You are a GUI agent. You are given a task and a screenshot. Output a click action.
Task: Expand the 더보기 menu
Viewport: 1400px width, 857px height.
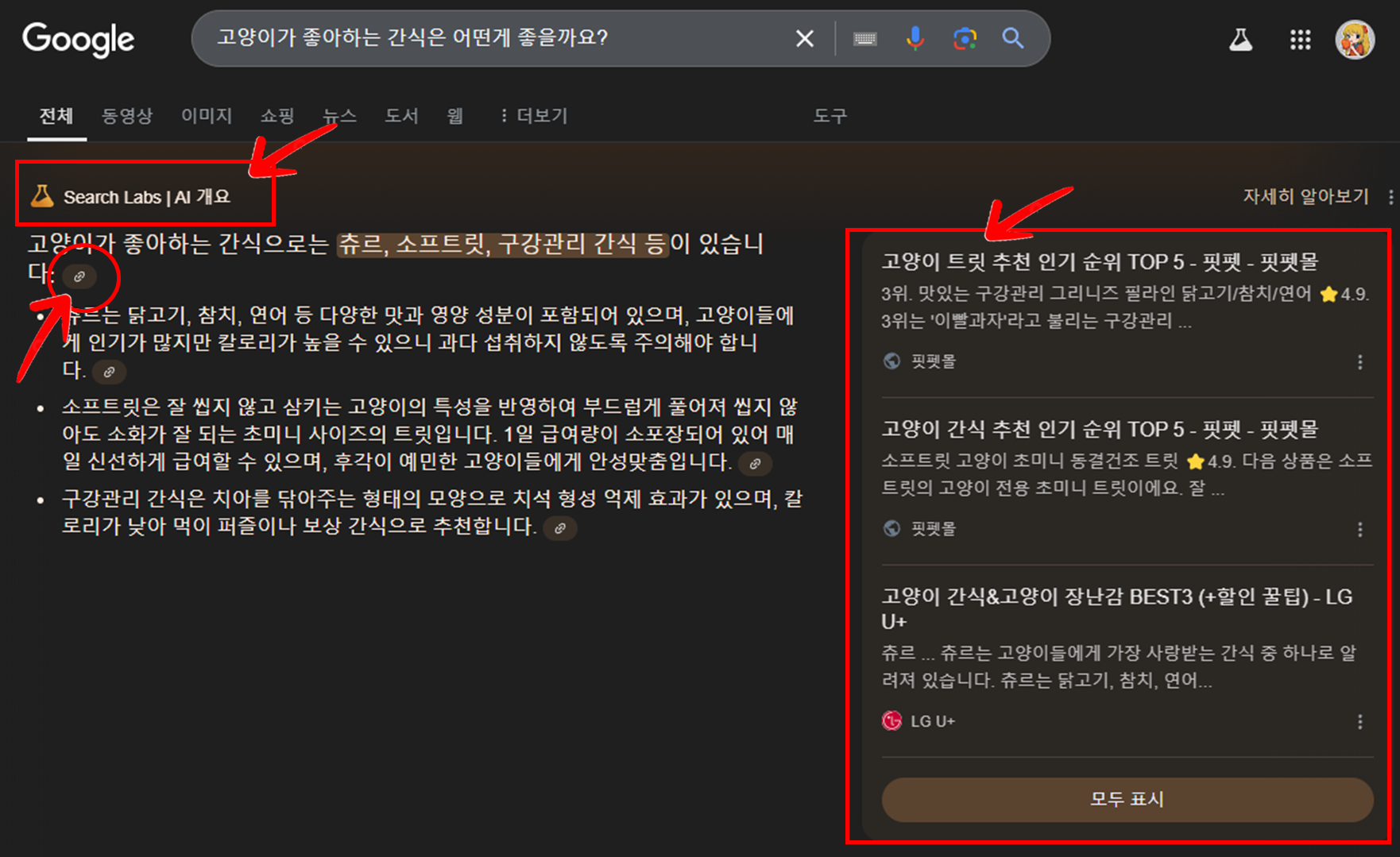[534, 116]
